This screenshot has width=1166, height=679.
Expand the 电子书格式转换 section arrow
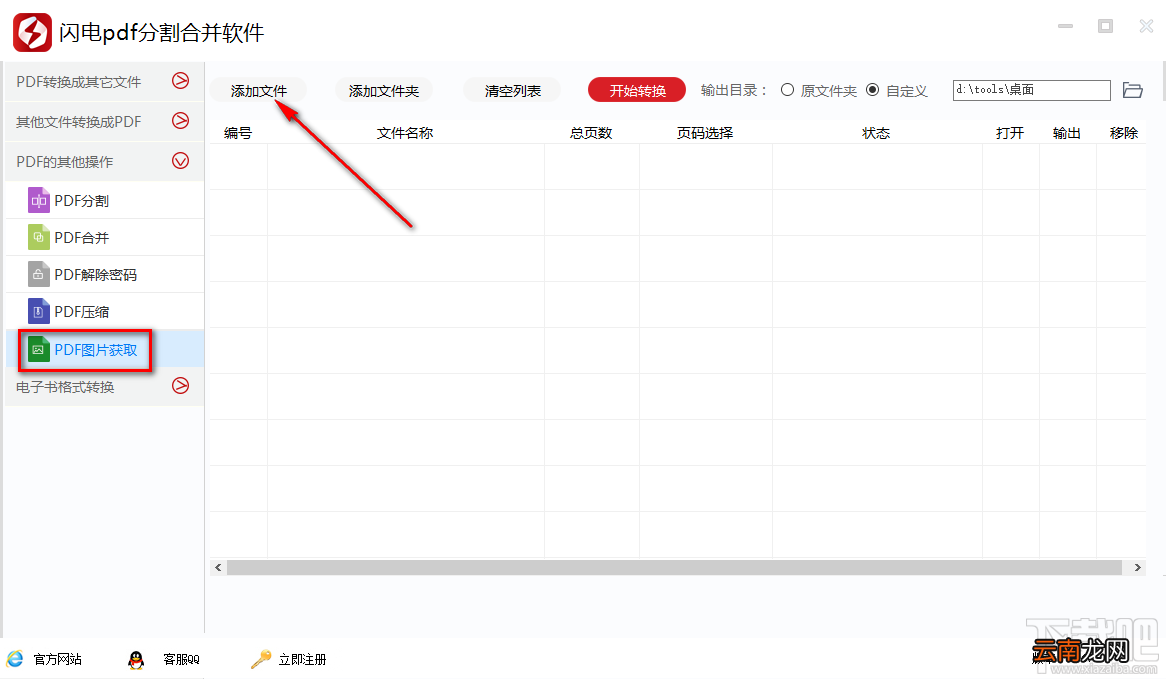181,386
